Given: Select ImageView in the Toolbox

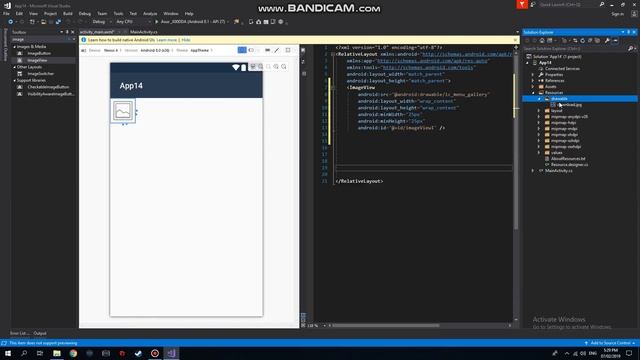Looking at the screenshot, I should (x=37, y=60).
